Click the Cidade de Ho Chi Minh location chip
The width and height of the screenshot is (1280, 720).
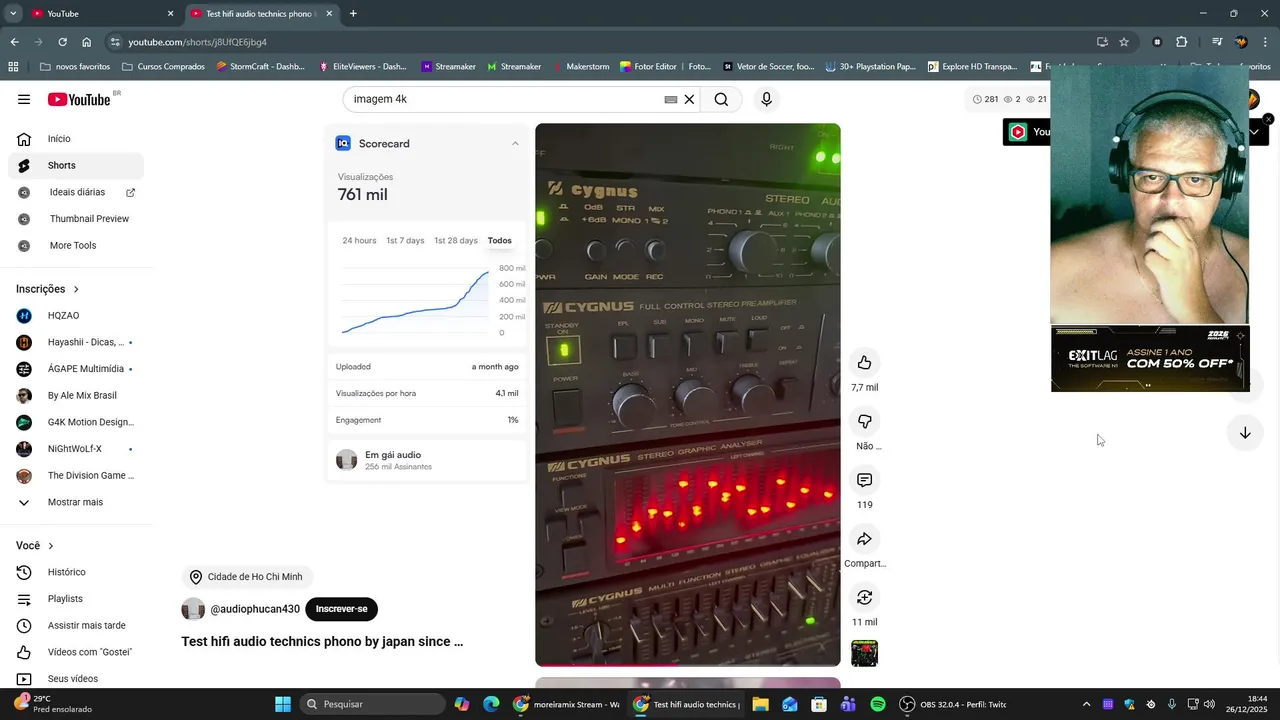point(247,577)
